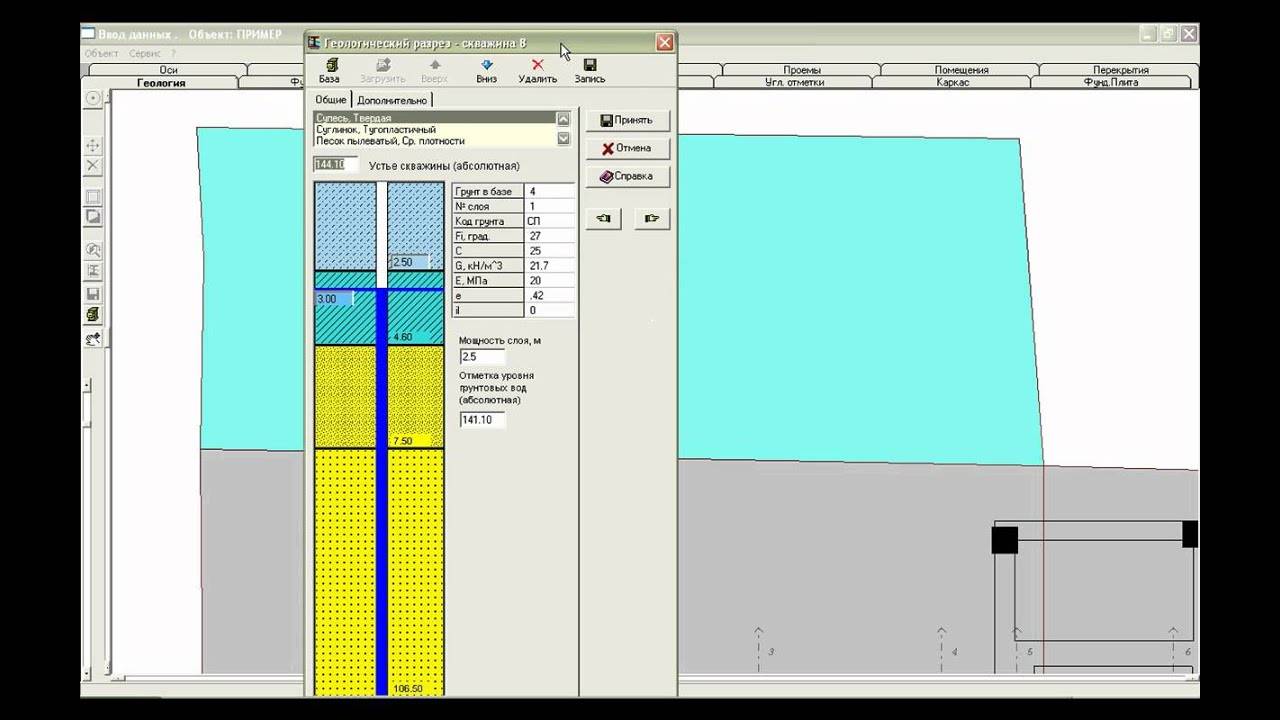
Task: Click the Мощность слоя field with 2.5
Action: [482, 357]
